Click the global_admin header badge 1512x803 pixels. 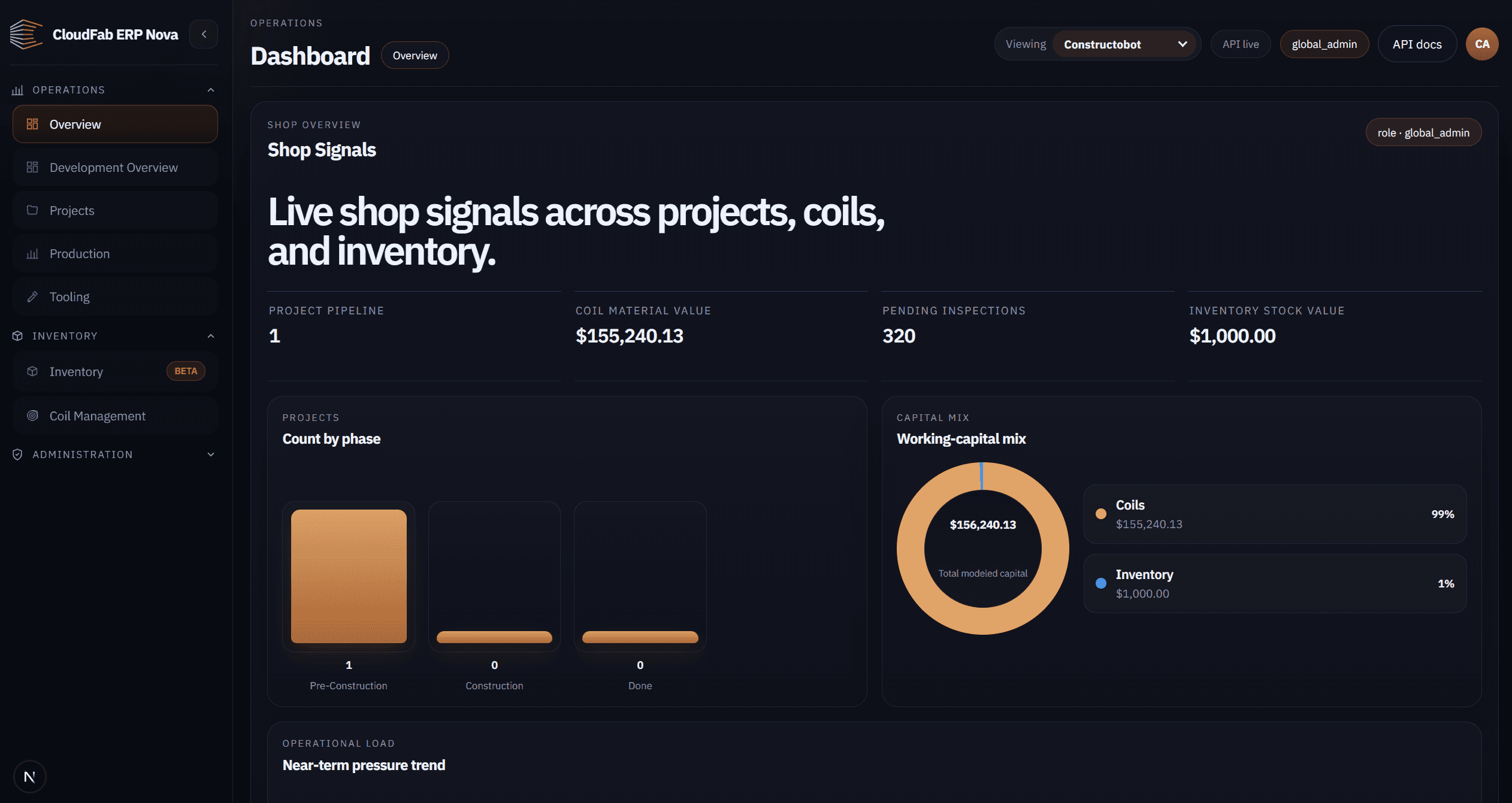tap(1324, 44)
